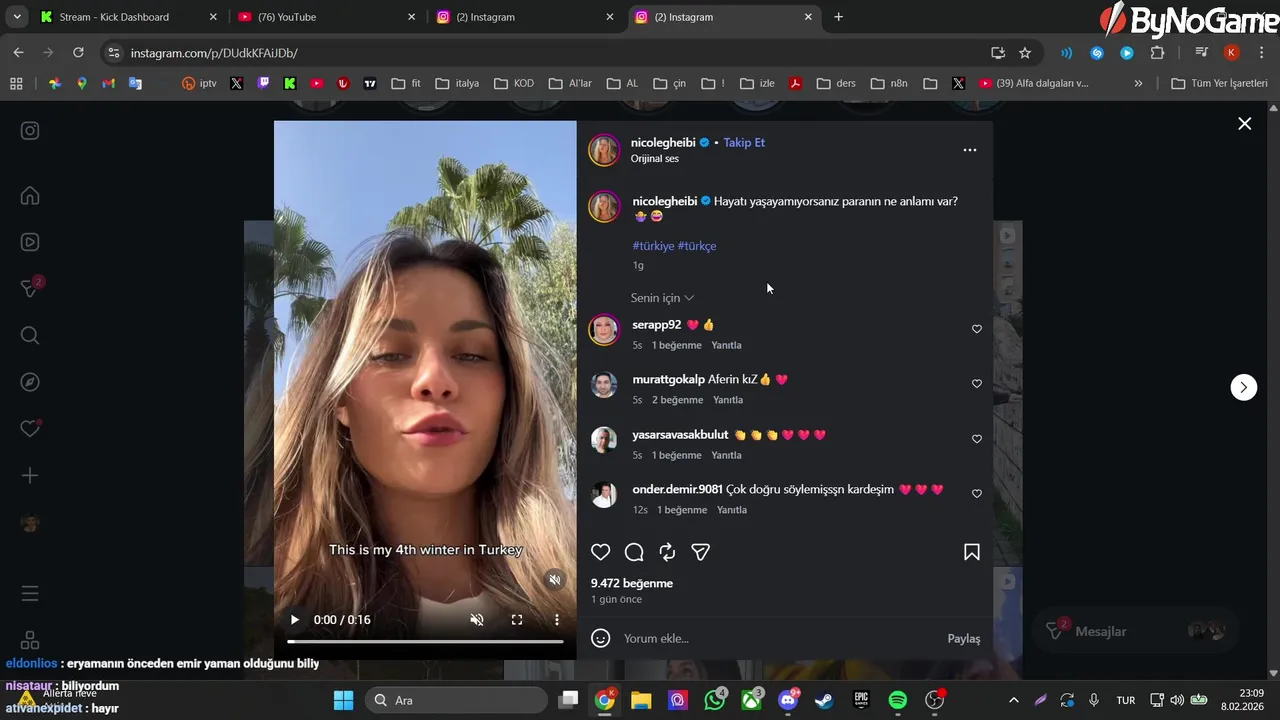Open Reels in the Instagram sidebar
This screenshot has height=720, width=1280.
pos(30,242)
